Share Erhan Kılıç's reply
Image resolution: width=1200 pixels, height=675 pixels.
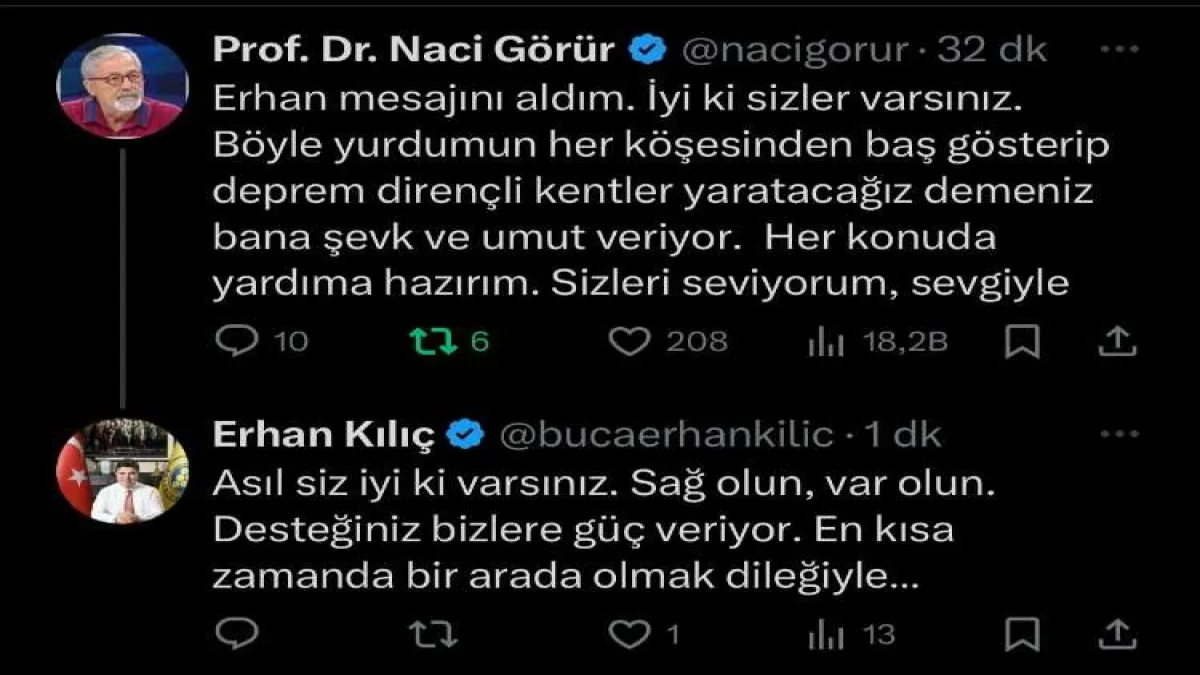1117,634
